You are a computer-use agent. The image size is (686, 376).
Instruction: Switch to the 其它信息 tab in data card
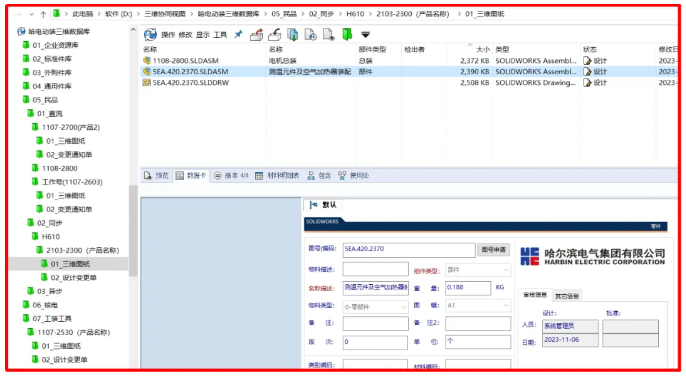coord(567,296)
